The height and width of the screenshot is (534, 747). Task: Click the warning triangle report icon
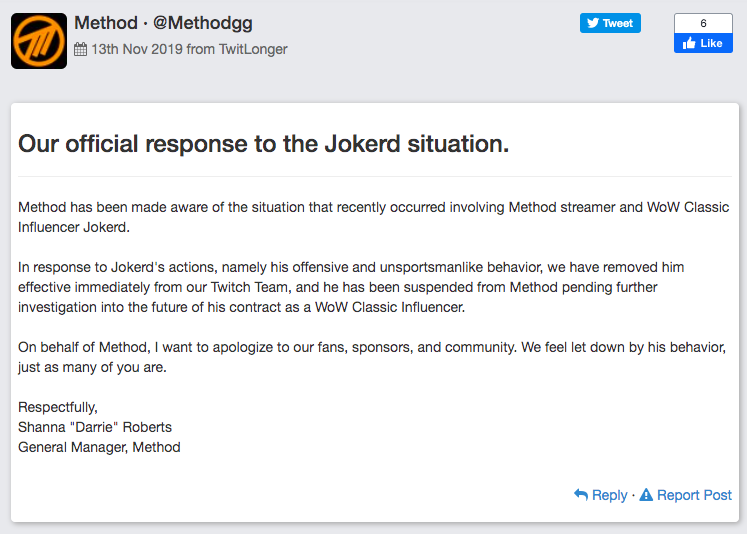tap(646, 495)
